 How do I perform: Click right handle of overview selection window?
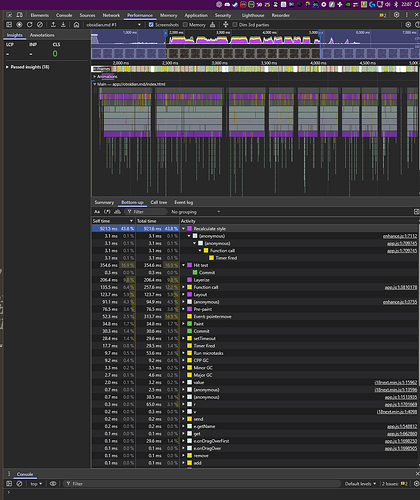[x=320, y=33]
